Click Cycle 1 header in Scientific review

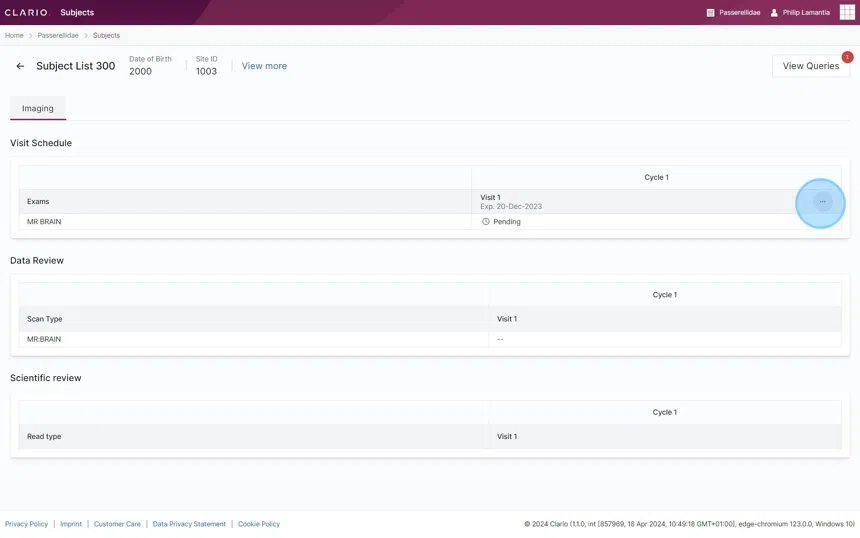click(665, 412)
